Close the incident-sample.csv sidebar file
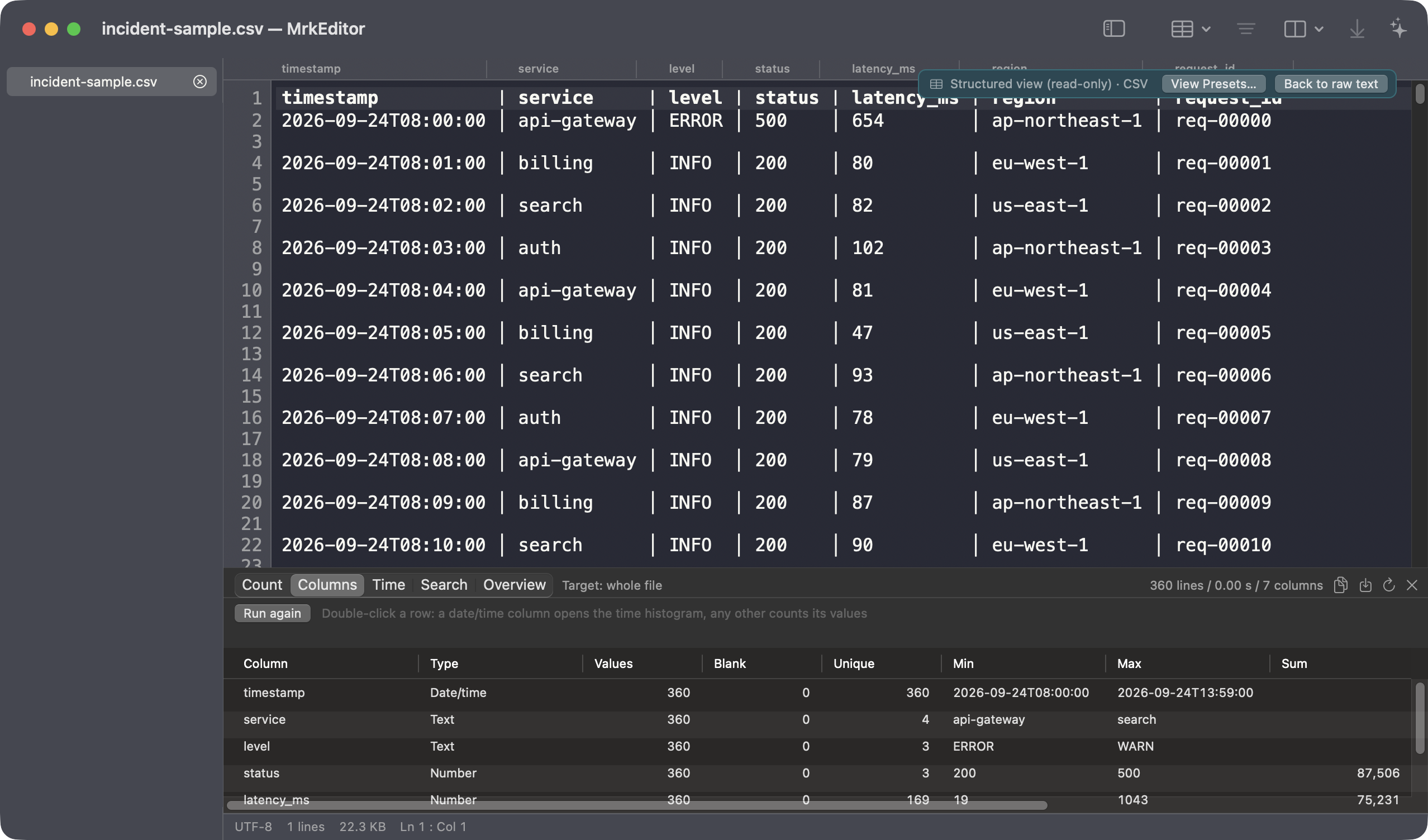Viewport: 1428px width, 840px height. click(199, 82)
